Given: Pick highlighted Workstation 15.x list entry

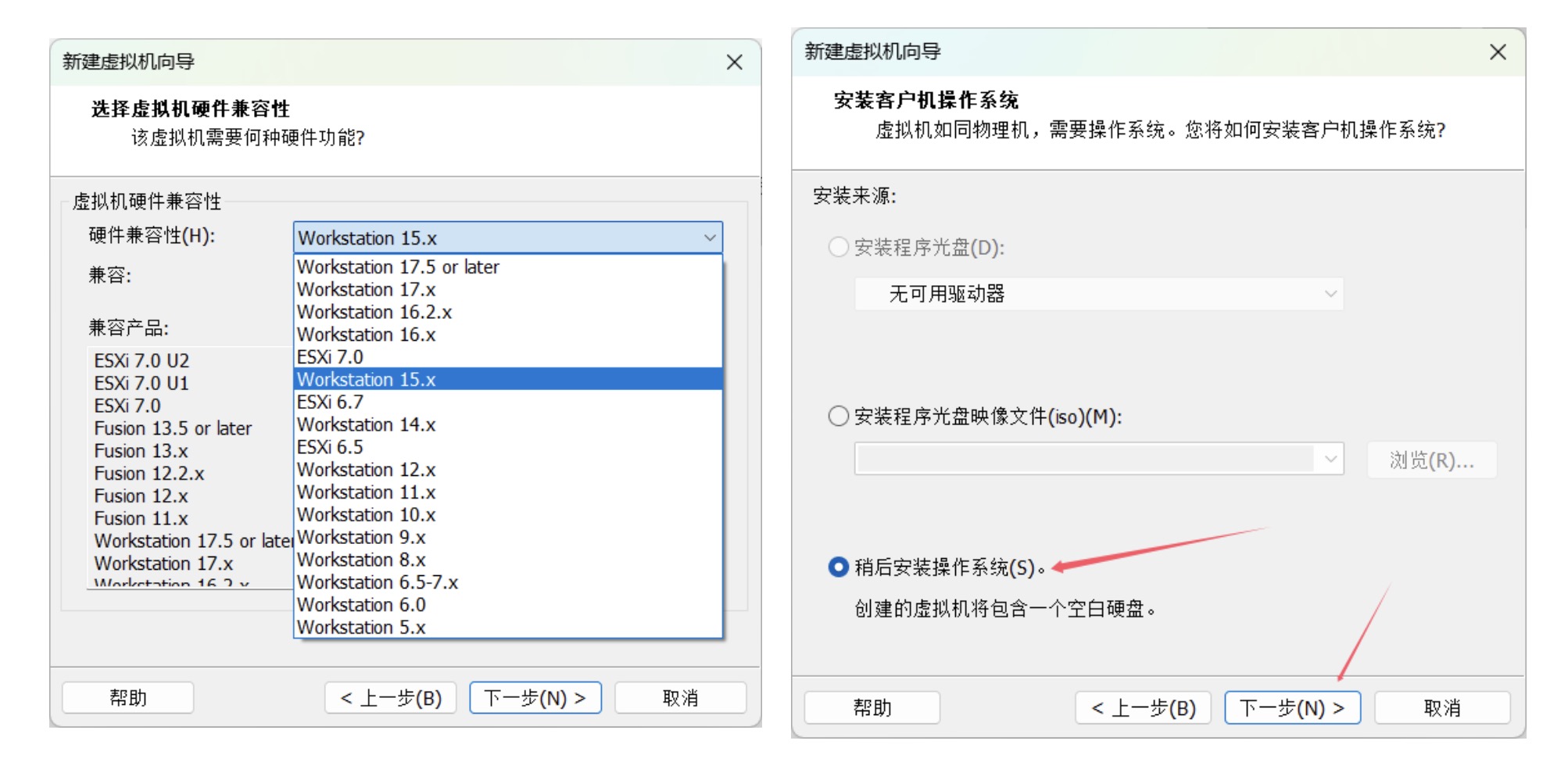Looking at the screenshot, I should [x=508, y=380].
